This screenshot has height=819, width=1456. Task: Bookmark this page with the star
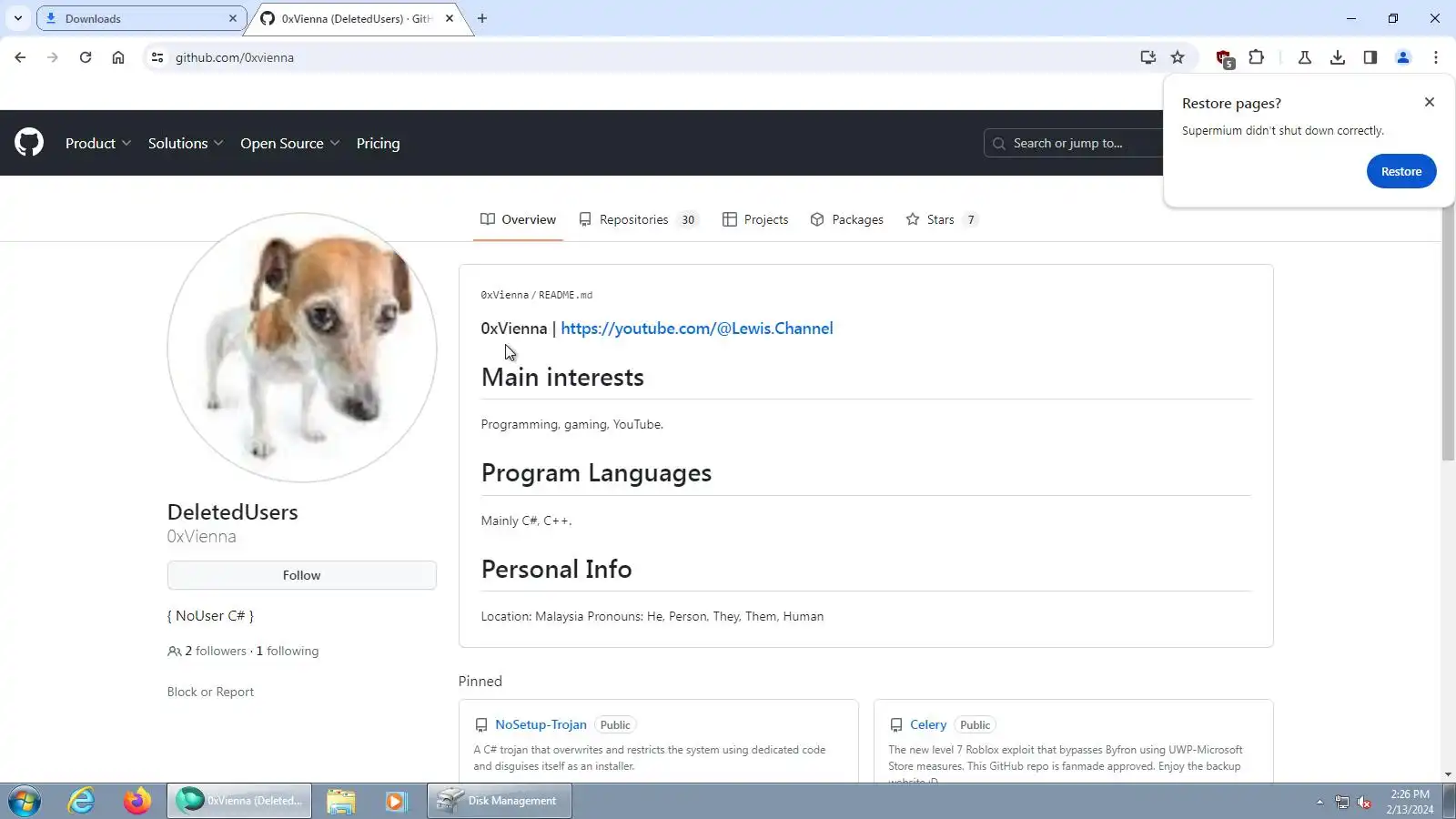point(1178,57)
